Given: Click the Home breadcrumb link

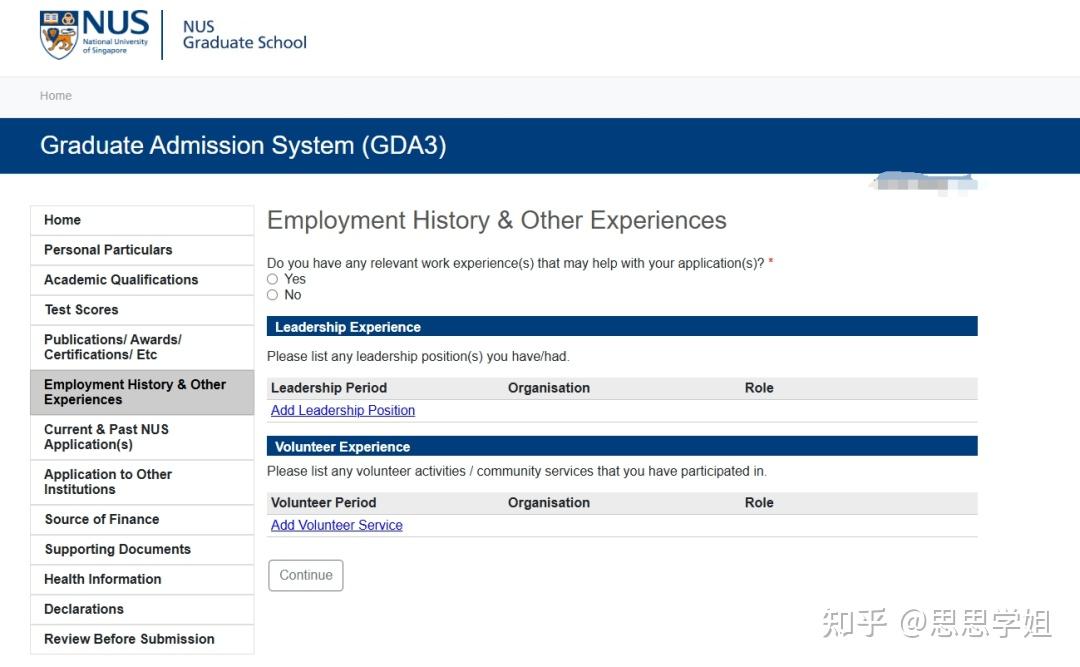Looking at the screenshot, I should [55, 95].
